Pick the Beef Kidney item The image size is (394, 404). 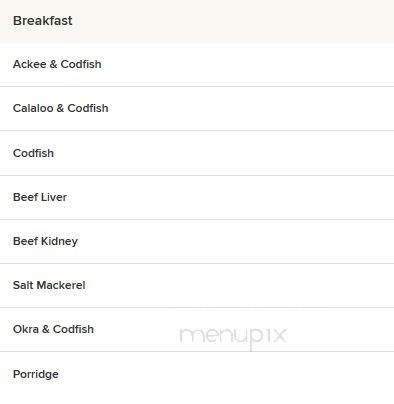(x=197, y=241)
